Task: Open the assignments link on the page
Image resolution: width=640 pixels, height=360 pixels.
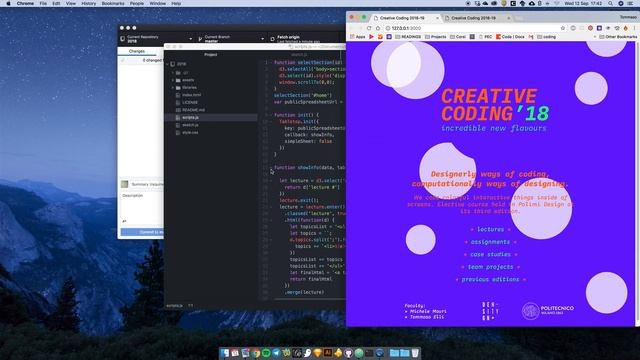Action: [490, 242]
